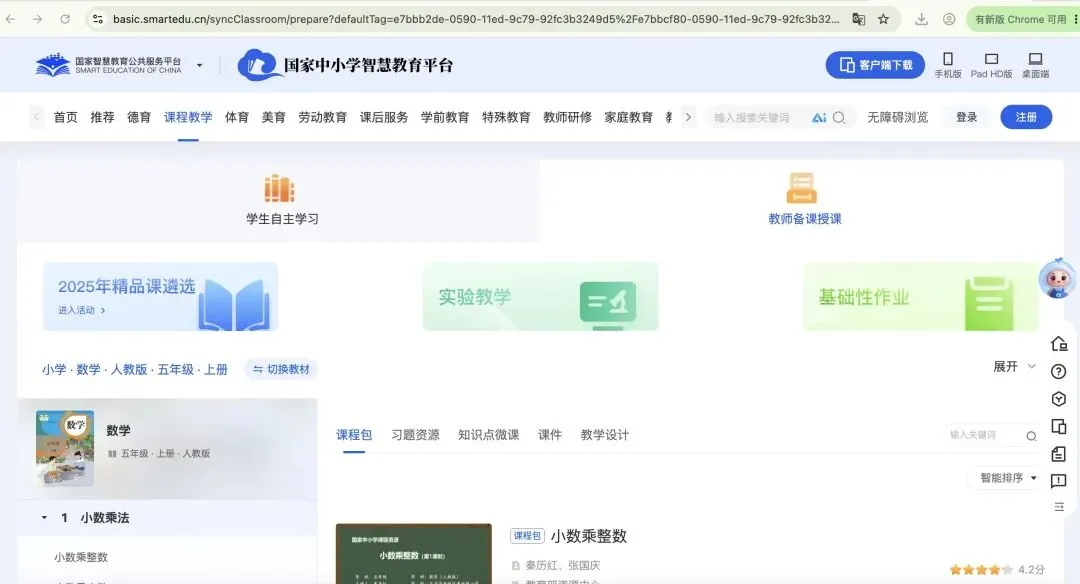The width and height of the screenshot is (1080, 584).
Task: Click the feedback exclamation sidebar icon
Action: point(1059,481)
